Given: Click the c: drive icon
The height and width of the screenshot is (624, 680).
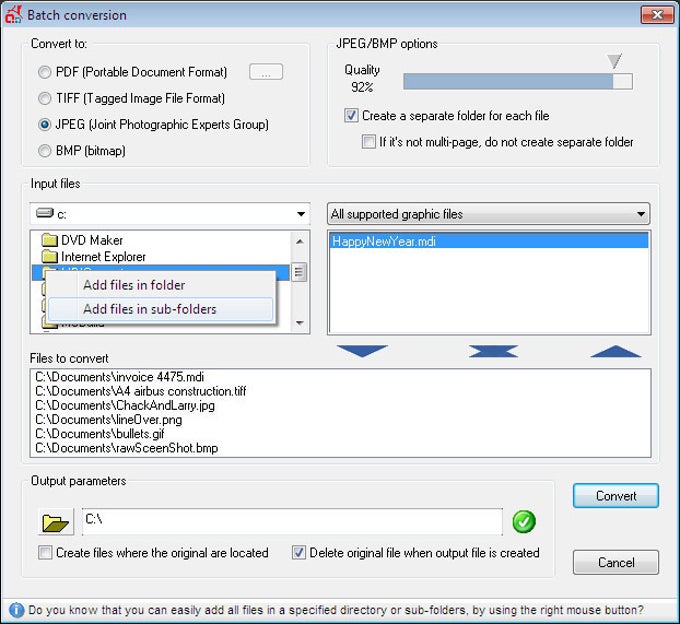Looking at the screenshot, I should tap(45, 213).
